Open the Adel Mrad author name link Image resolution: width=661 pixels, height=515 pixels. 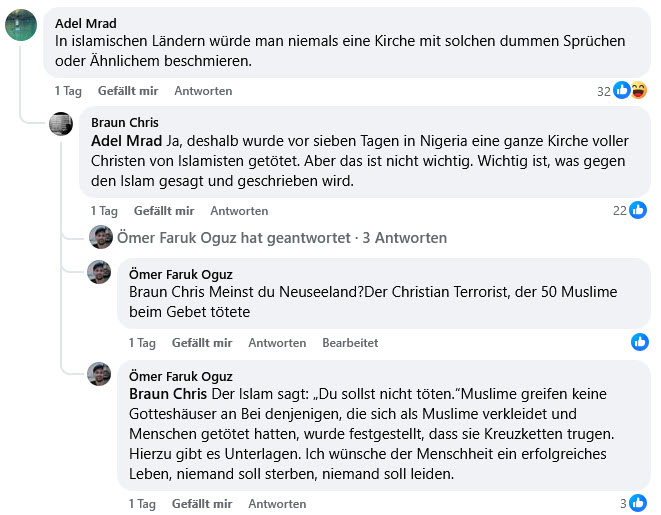pyautogui.click(x=85, y=23)
